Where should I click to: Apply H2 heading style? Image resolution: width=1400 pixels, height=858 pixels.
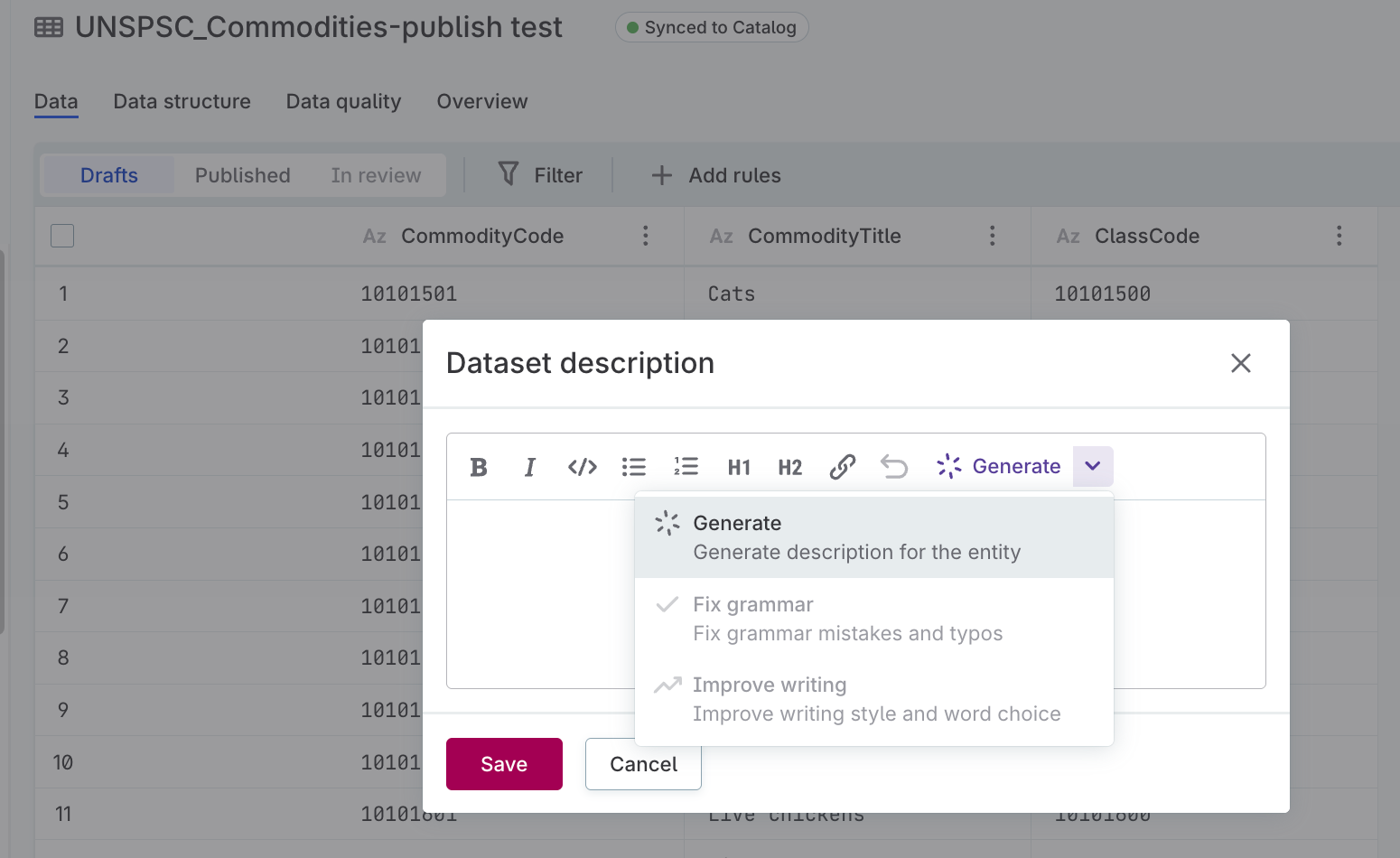pos(790,467)
